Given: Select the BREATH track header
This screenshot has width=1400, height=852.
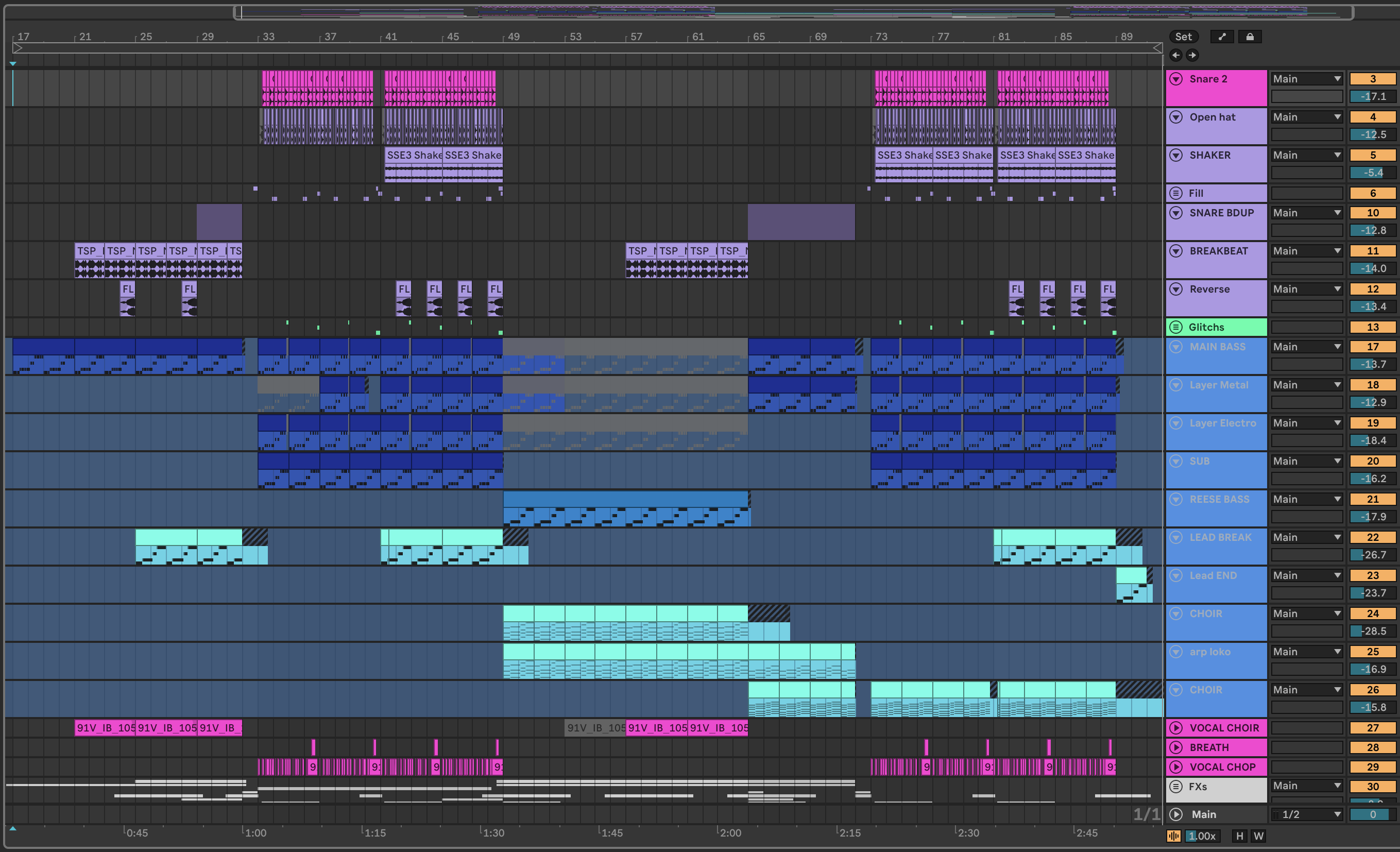Looking at the screenshot, I should coord(1208,747).
